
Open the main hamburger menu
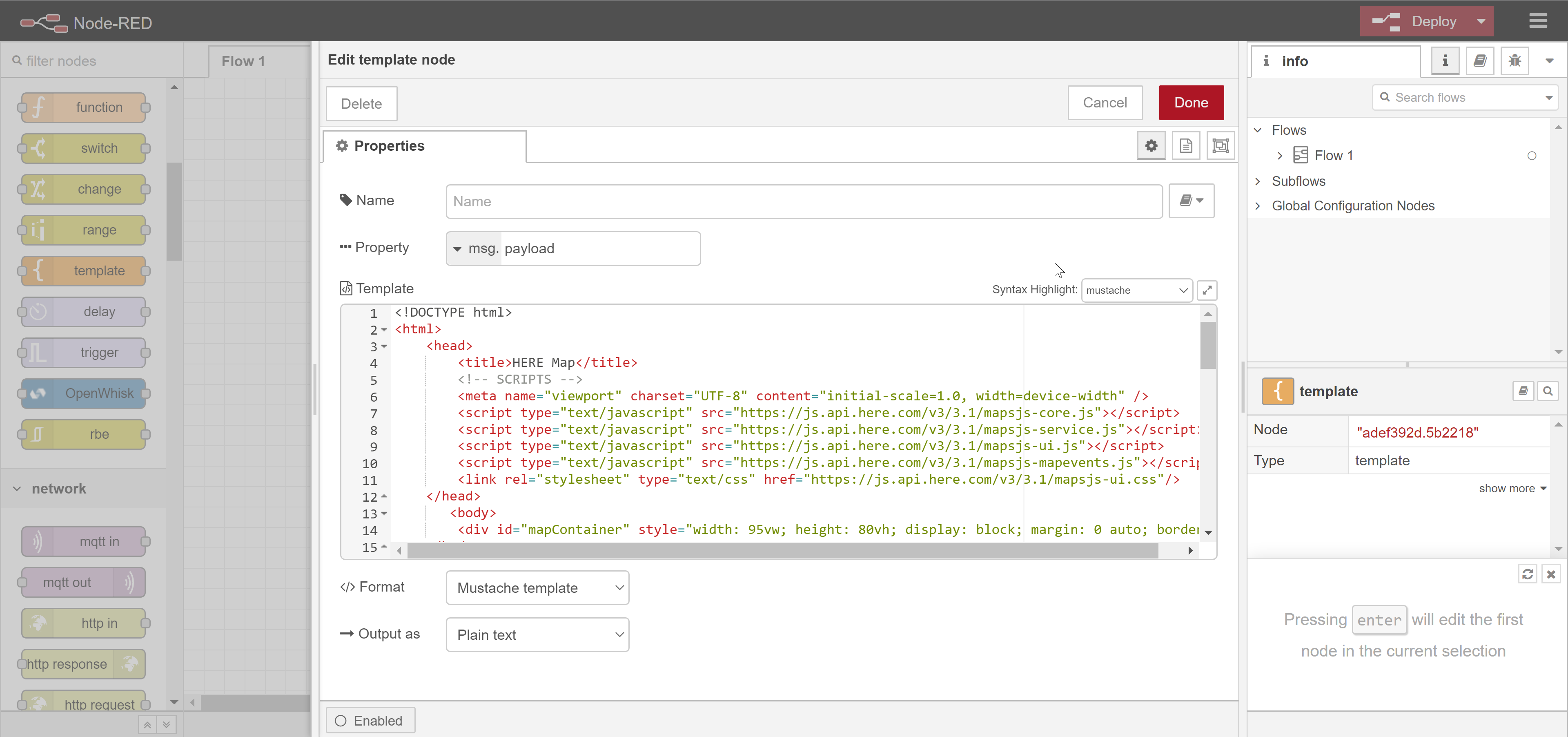1537,21
